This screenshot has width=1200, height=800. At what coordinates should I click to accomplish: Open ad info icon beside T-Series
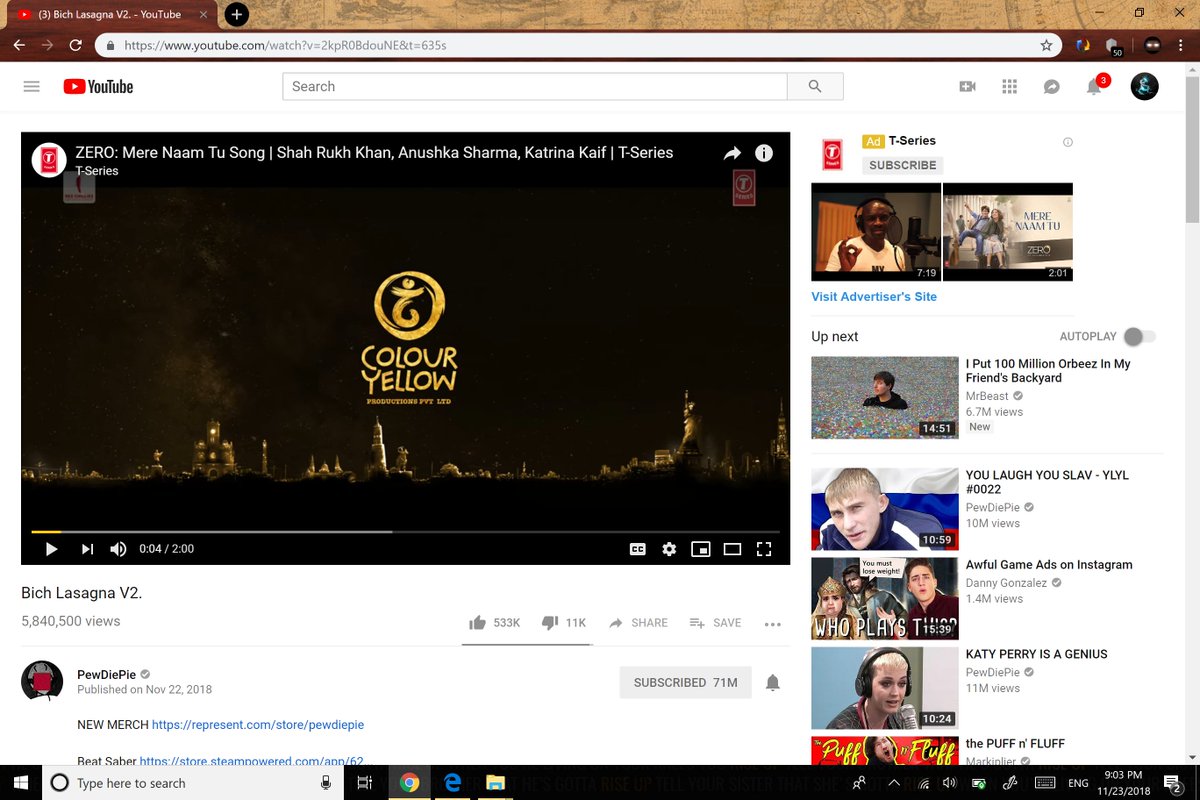(x=1068, y=143)
